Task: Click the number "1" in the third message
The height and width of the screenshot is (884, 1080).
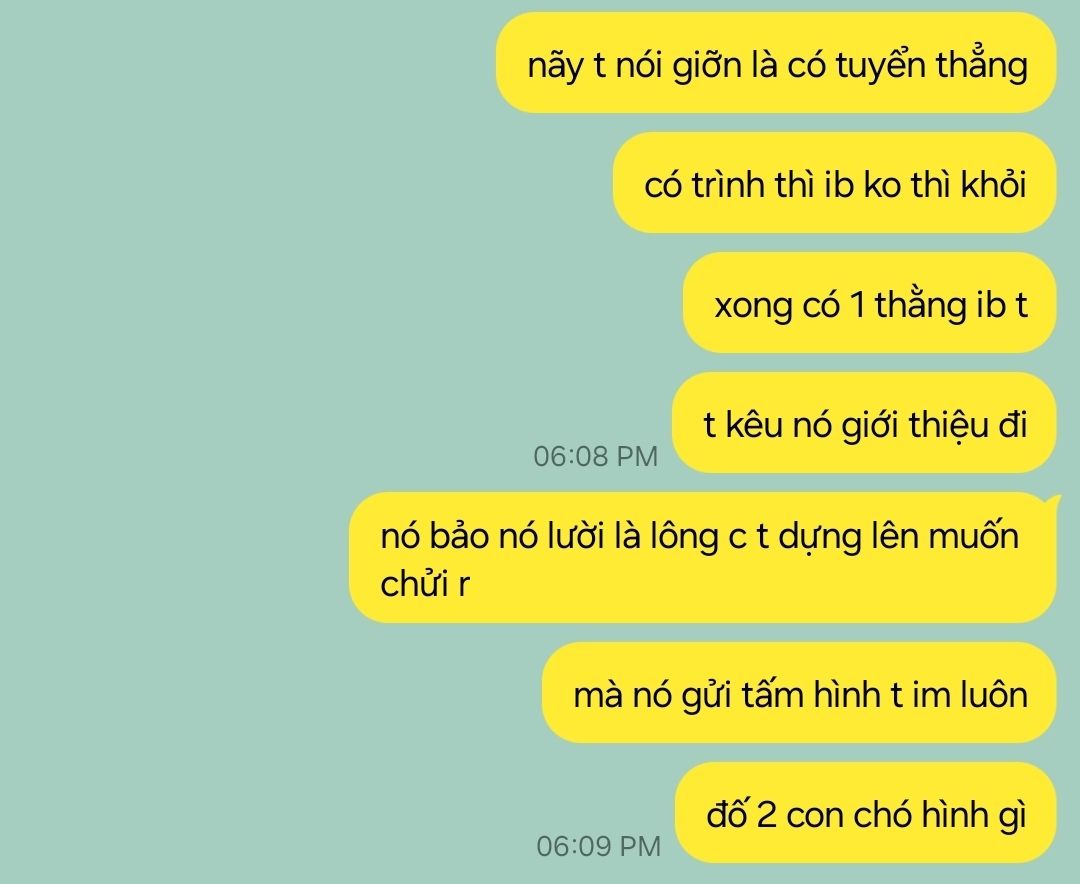Action: (x=858, y=305)
